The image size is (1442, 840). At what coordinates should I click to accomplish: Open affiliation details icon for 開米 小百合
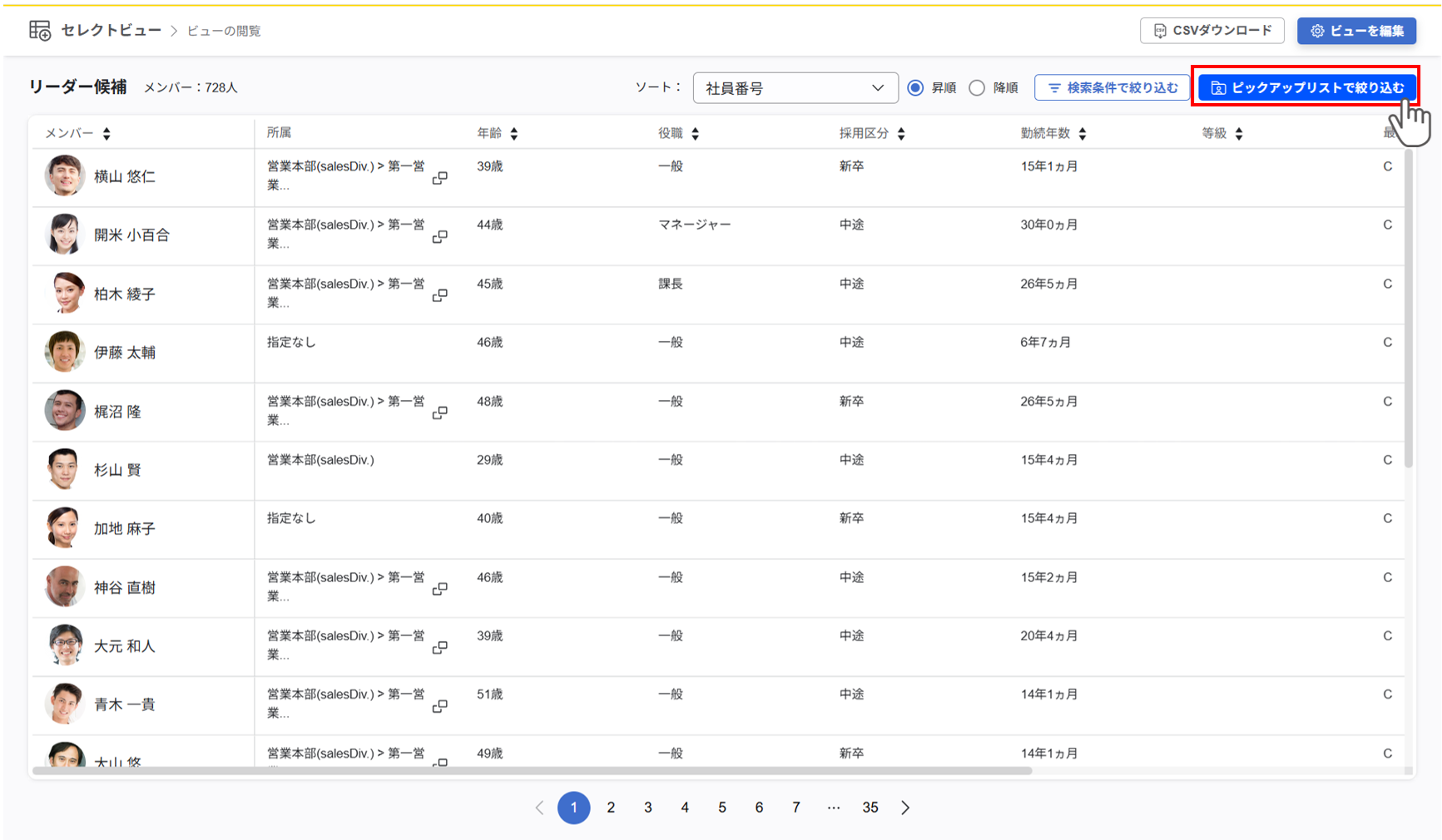click(x=440, y=237)
